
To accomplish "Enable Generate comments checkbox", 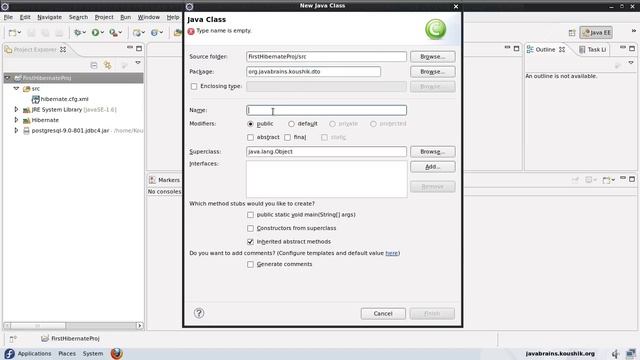I will pos(250,264).
